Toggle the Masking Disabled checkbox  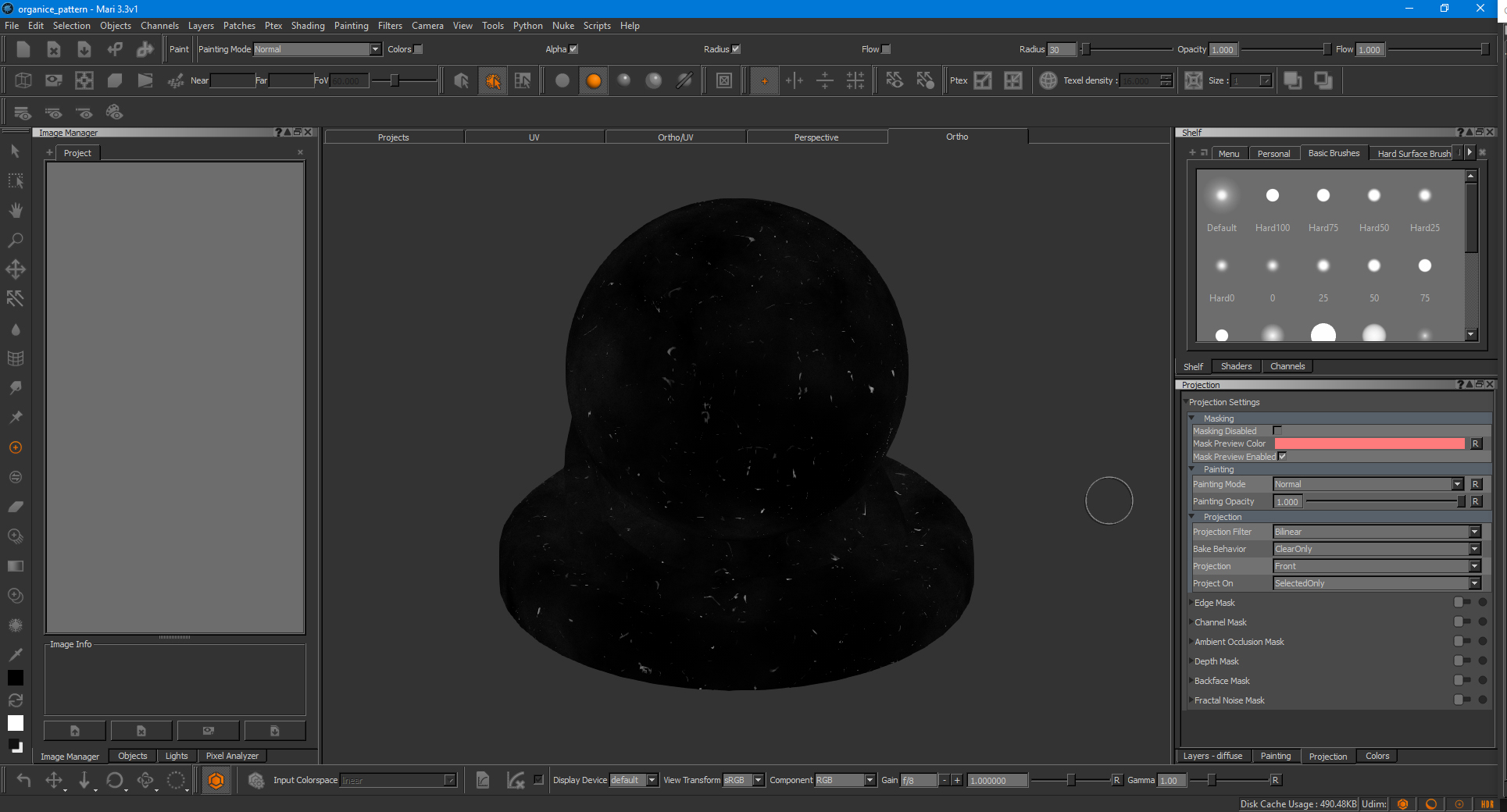coord(1277,431)
